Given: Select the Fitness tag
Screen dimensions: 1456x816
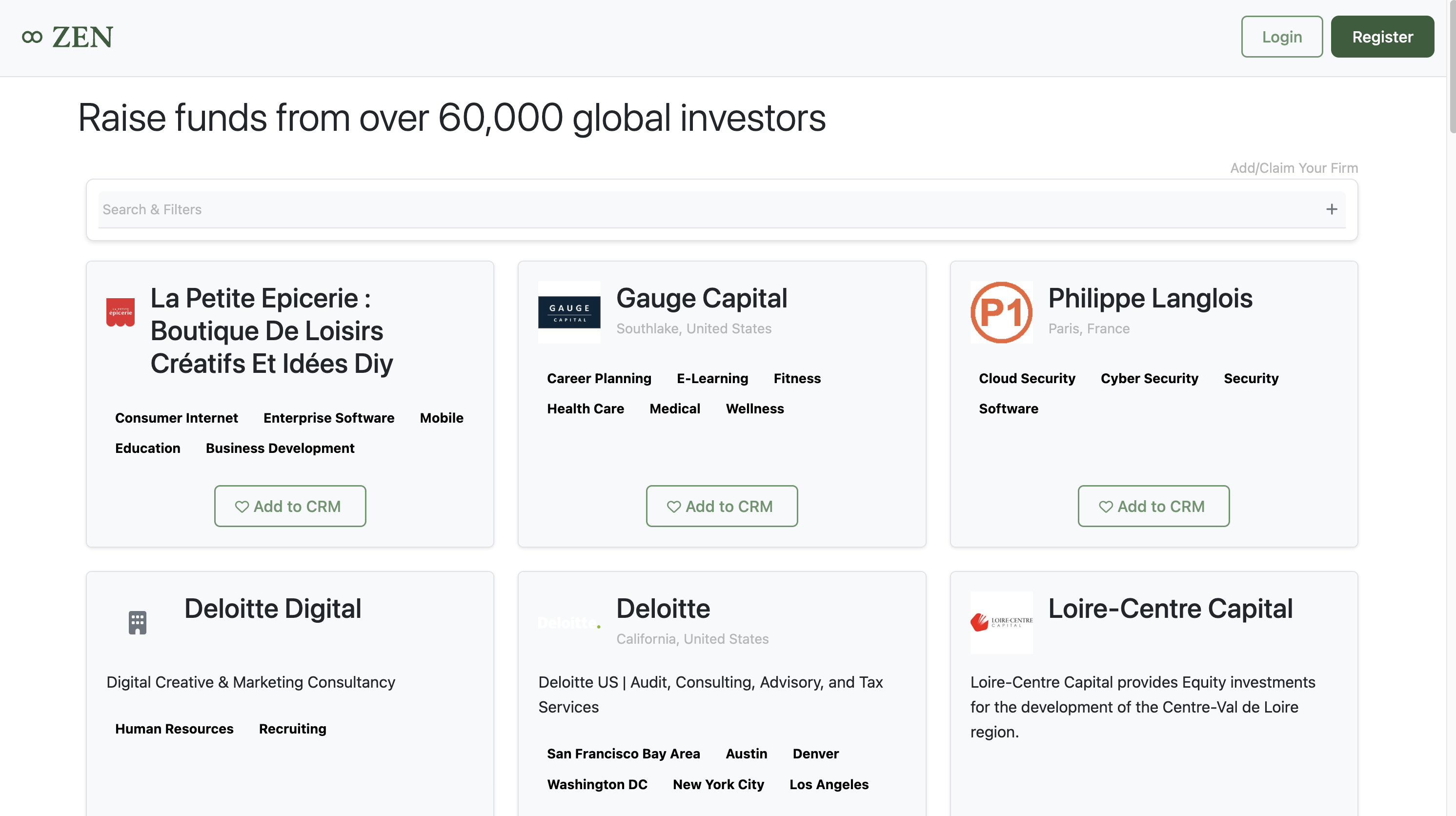Looking at the screenshot, I should (797, 378).
